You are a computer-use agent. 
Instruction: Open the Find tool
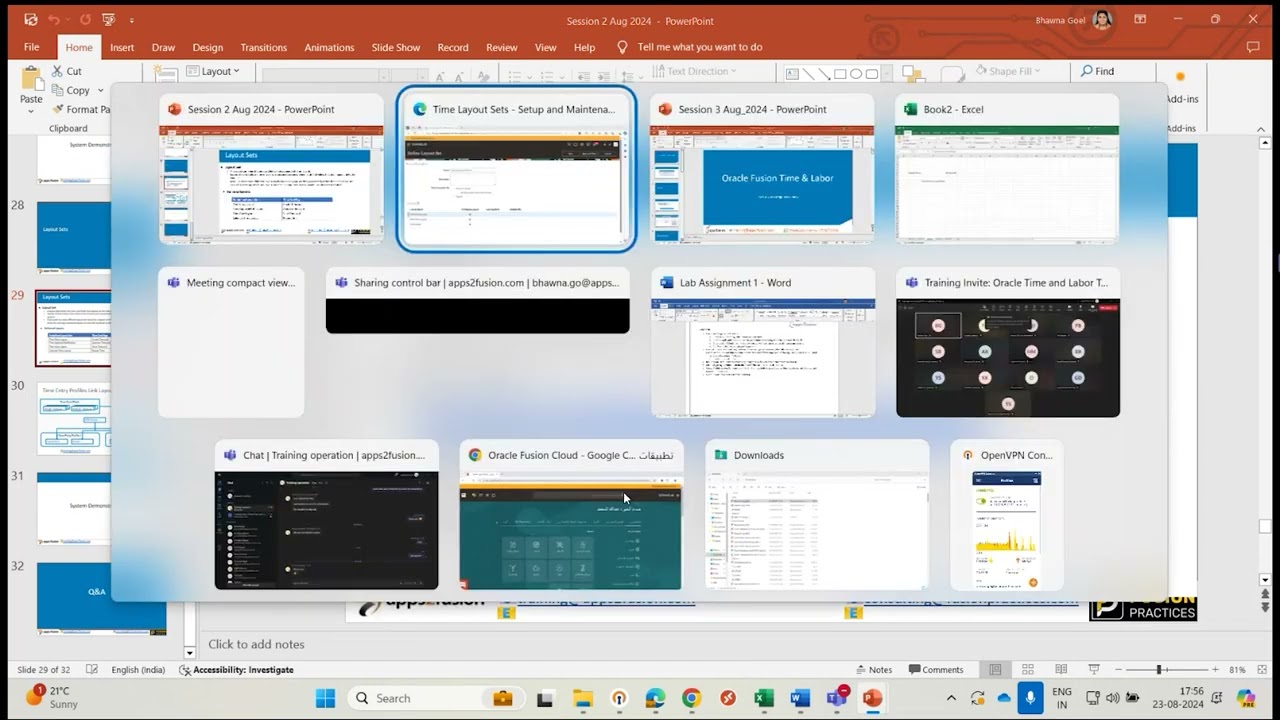1097,71
